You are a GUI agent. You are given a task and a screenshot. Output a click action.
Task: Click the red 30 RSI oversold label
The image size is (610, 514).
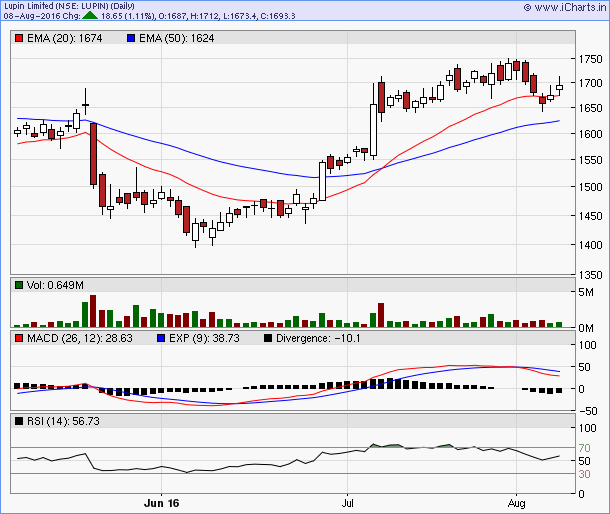pyautogui.click(x=584, y=474)
